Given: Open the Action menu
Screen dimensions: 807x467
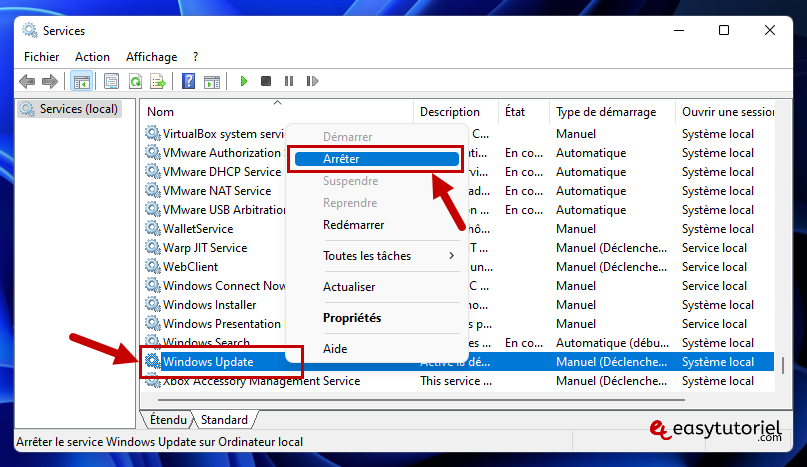Looking at the screenshot, I should click(92, 57).
